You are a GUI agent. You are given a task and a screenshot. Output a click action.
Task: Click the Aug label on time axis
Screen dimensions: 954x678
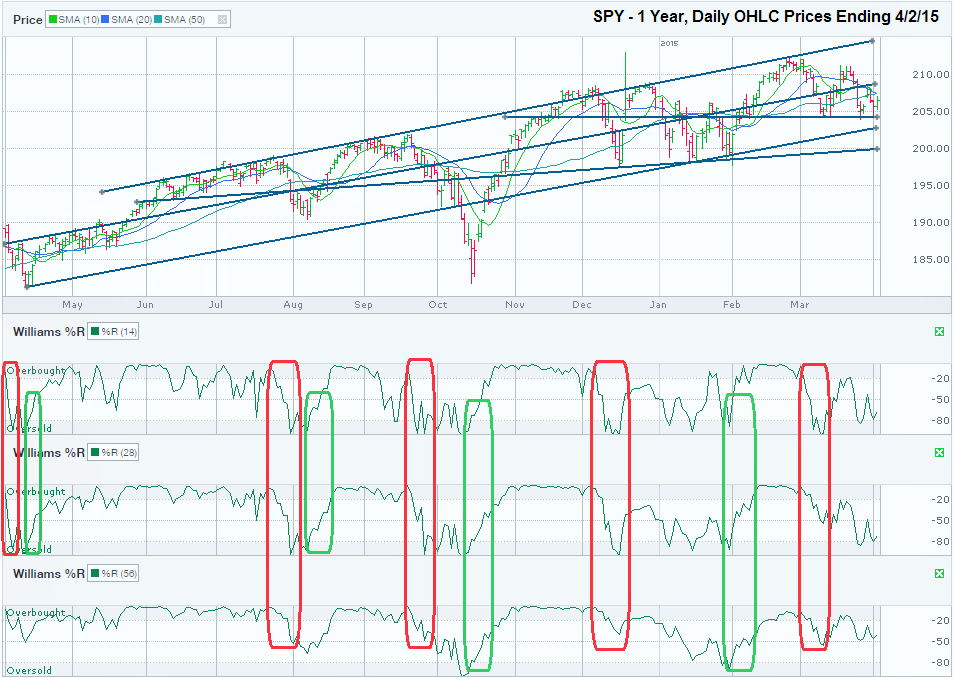293,305
